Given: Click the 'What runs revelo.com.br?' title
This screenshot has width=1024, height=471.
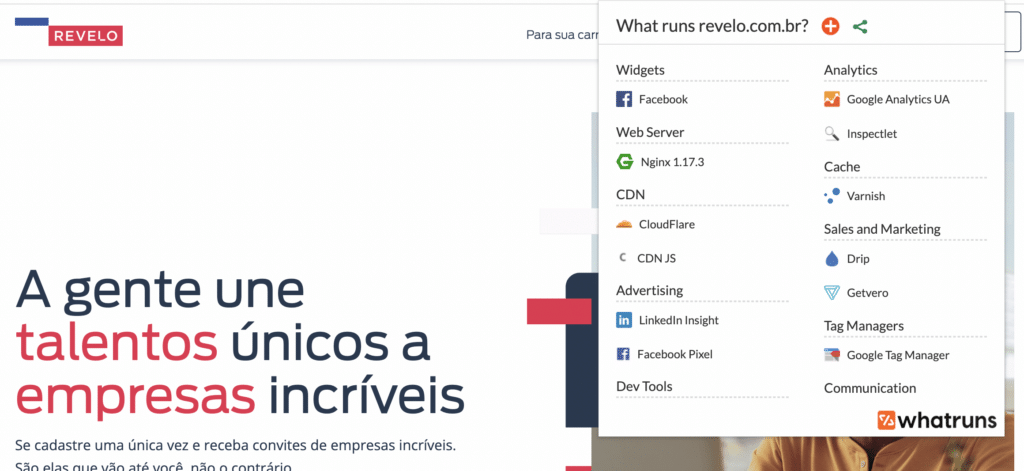Looking at the screenshot, I should point(712,26).
